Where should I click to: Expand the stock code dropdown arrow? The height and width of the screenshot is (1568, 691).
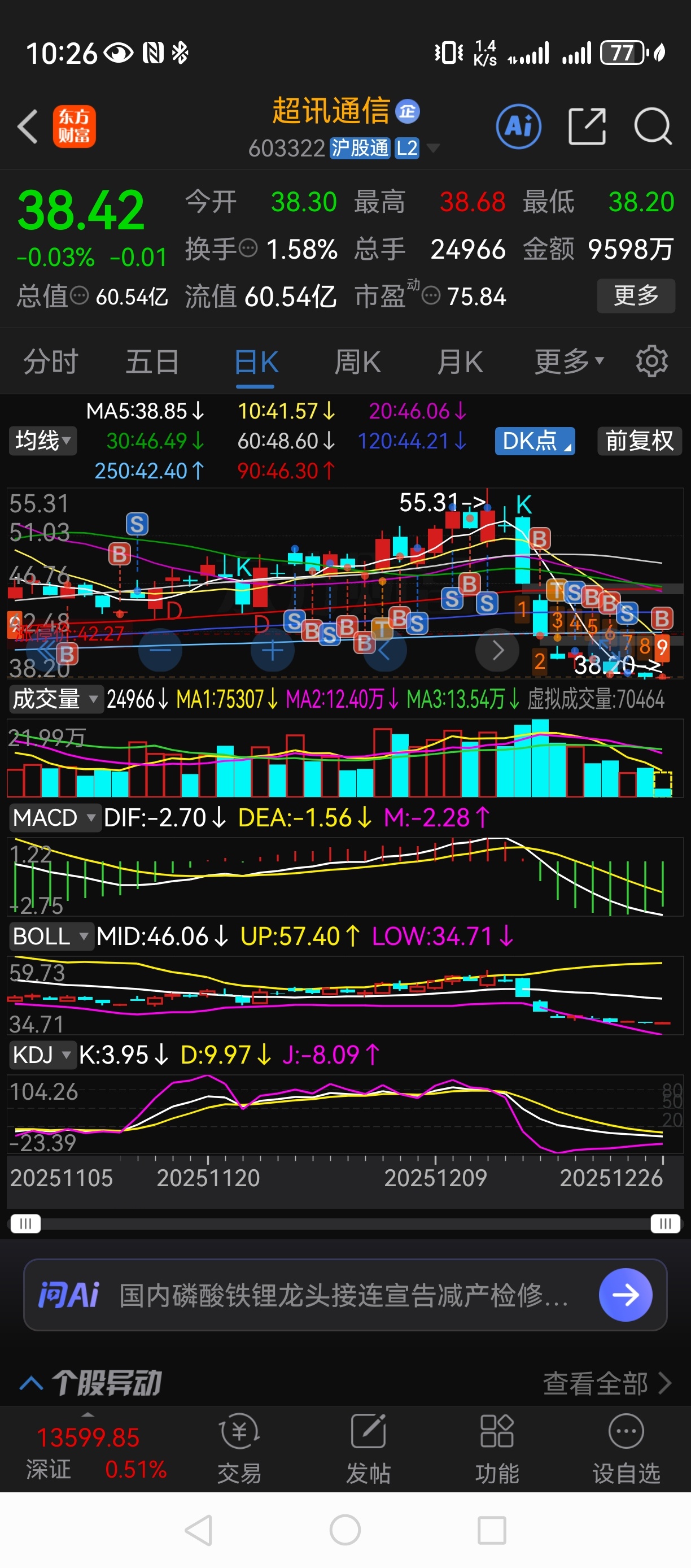434,148
